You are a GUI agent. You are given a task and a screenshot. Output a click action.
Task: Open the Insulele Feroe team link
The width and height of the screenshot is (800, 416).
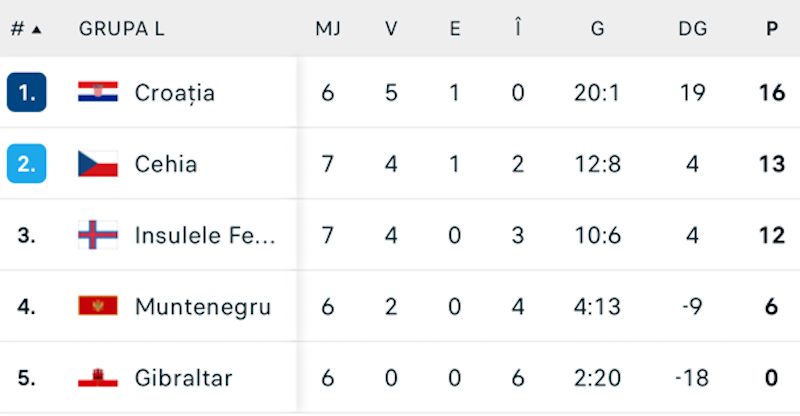tap(204, 235)
